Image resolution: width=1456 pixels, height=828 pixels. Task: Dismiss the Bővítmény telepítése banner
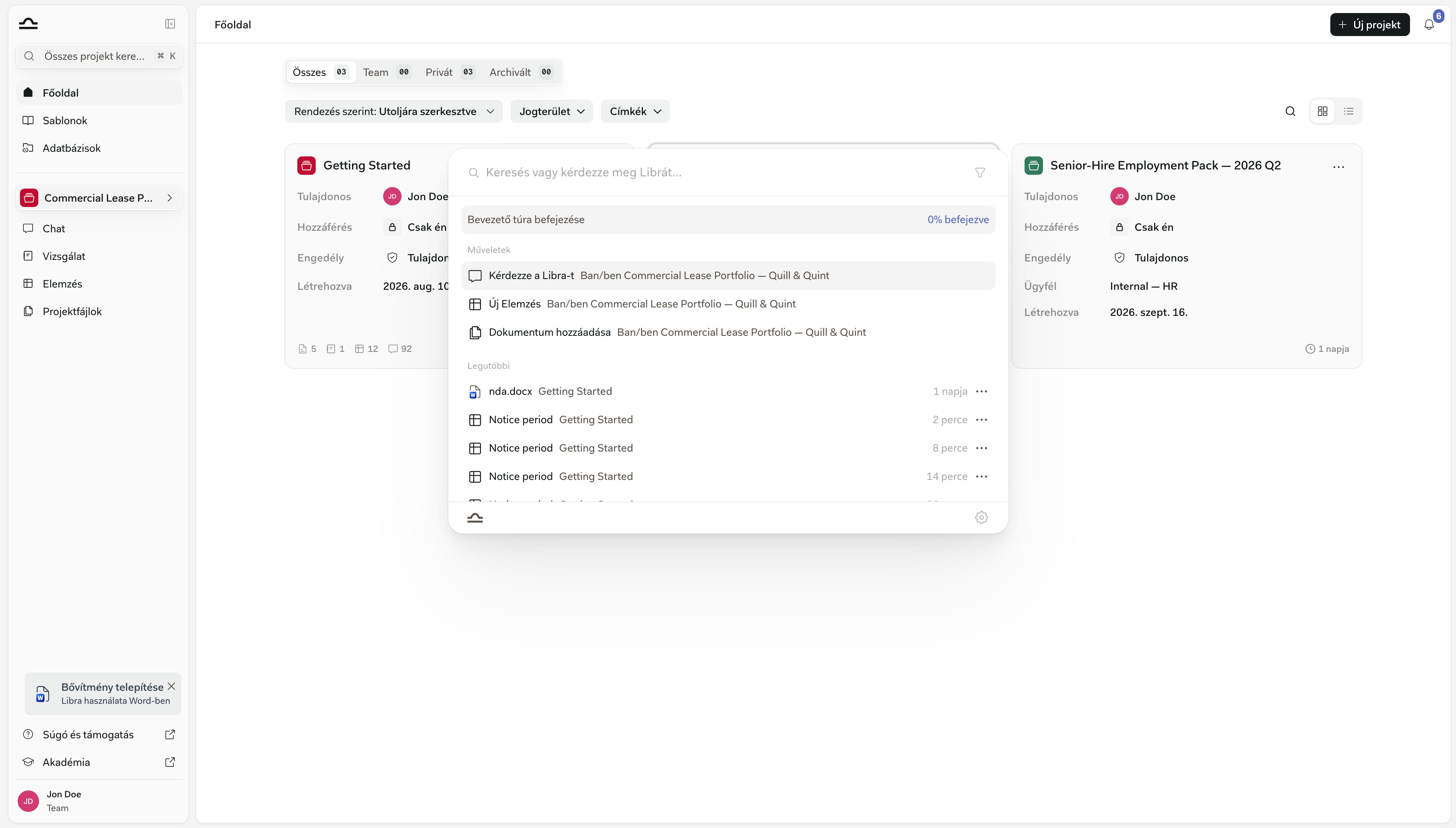point(171,687)
